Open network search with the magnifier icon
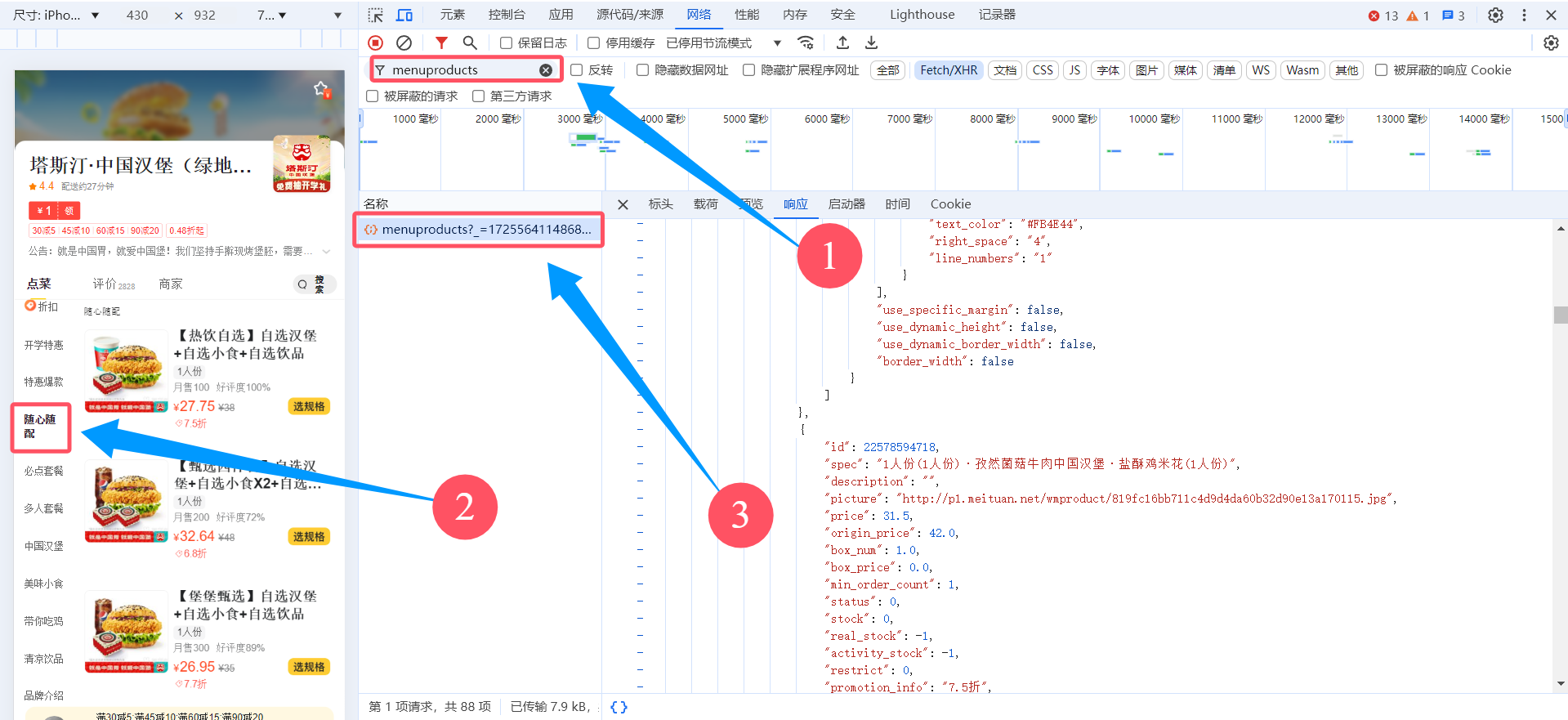 click(470, 42)
